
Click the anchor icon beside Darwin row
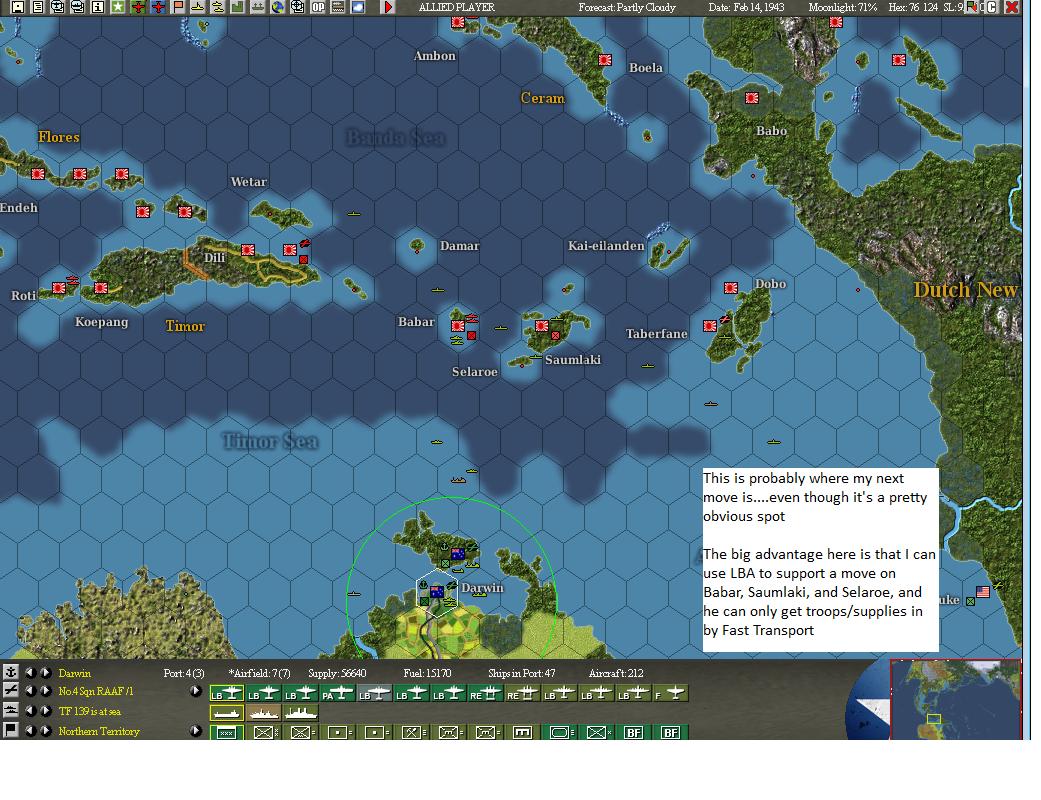10,673
